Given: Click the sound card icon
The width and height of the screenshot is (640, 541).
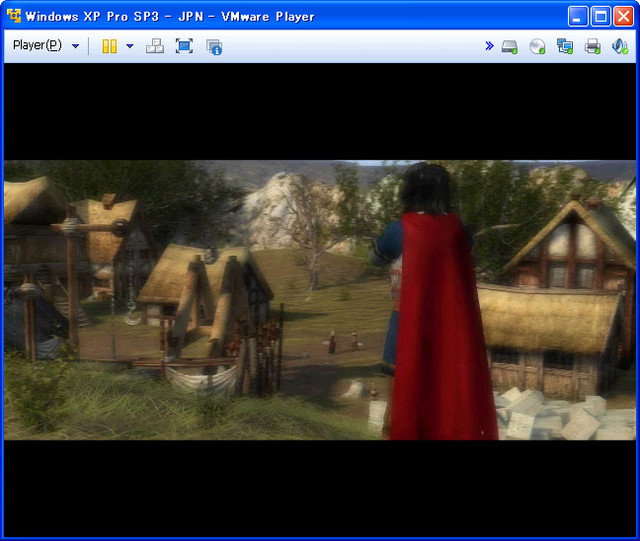Looking at the screenshot, I should (620, 46).
